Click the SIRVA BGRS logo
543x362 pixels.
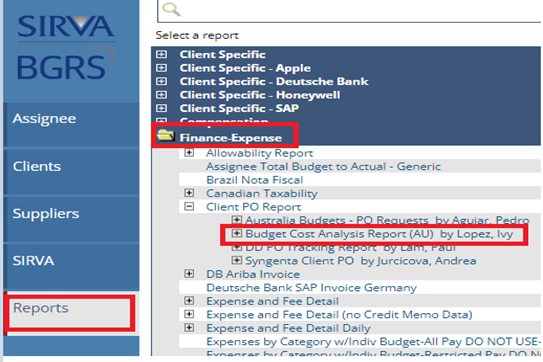tap(65, 46)
